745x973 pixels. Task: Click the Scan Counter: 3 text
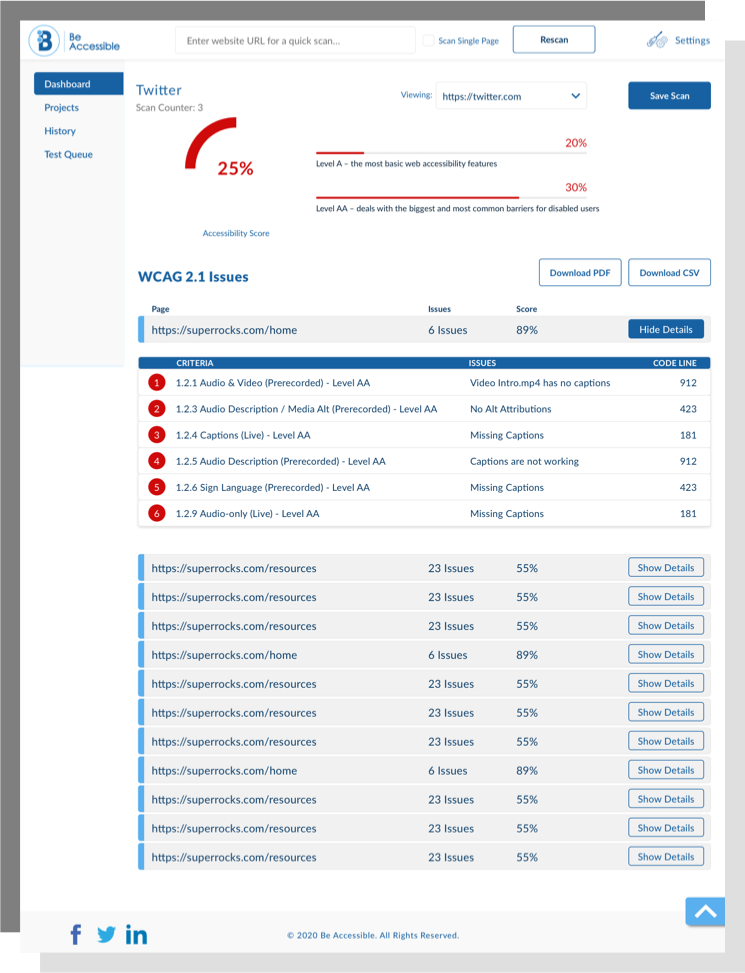(169, 107)
